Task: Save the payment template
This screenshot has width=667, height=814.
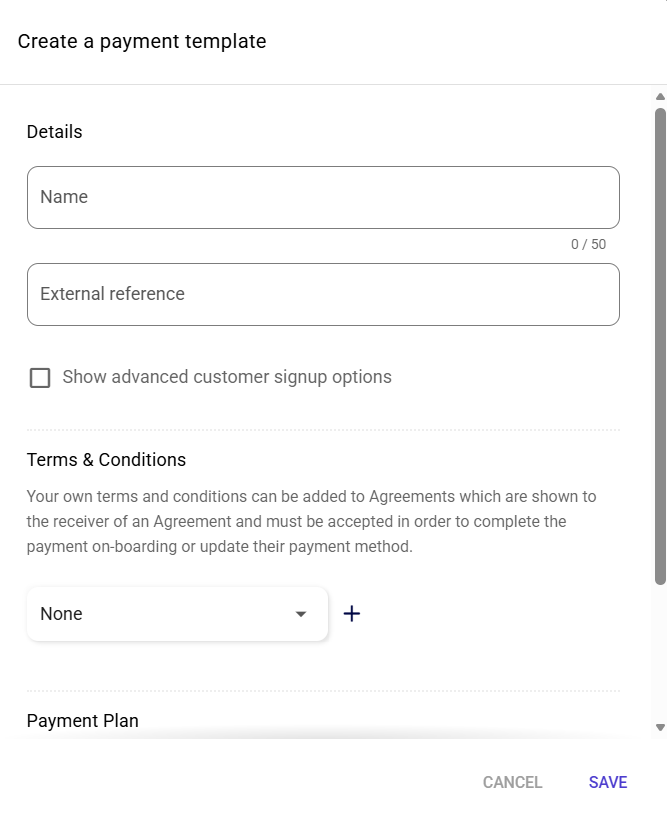Action: [608, 782]
